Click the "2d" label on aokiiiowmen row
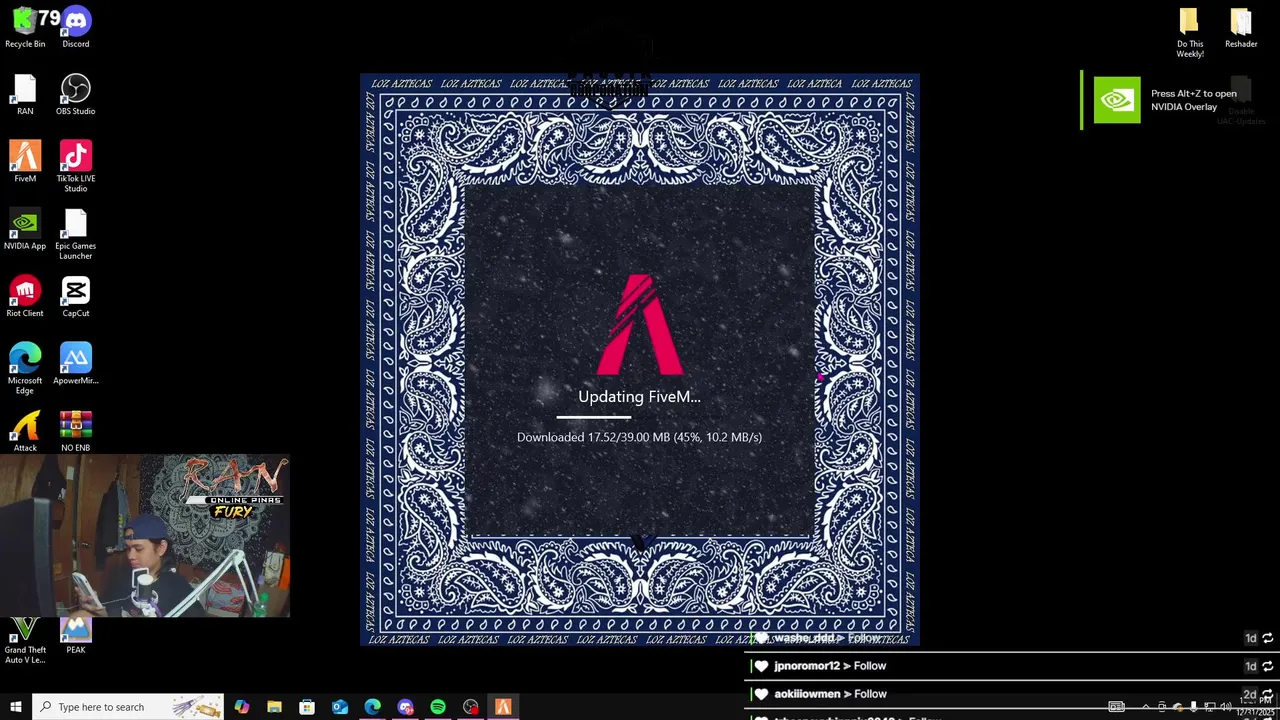This screenshot has height=720, width=1280. coord(1250,694)
